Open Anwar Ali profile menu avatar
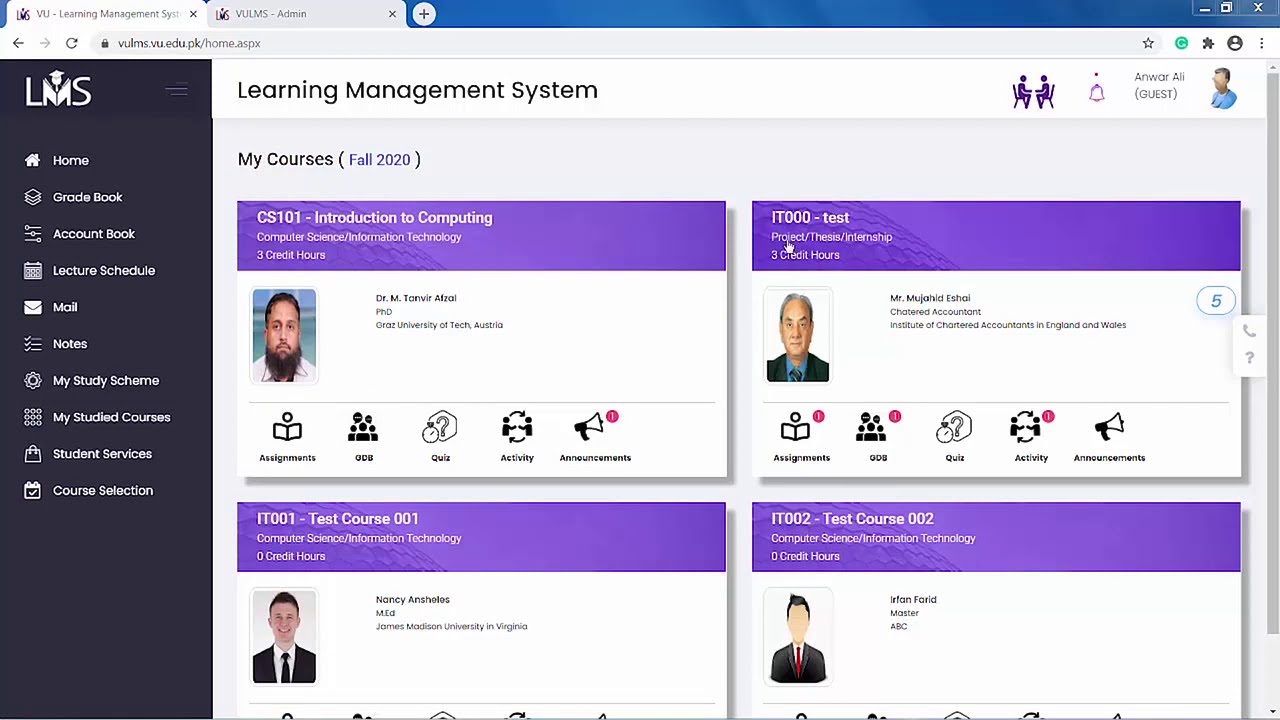 point(1223,88)
